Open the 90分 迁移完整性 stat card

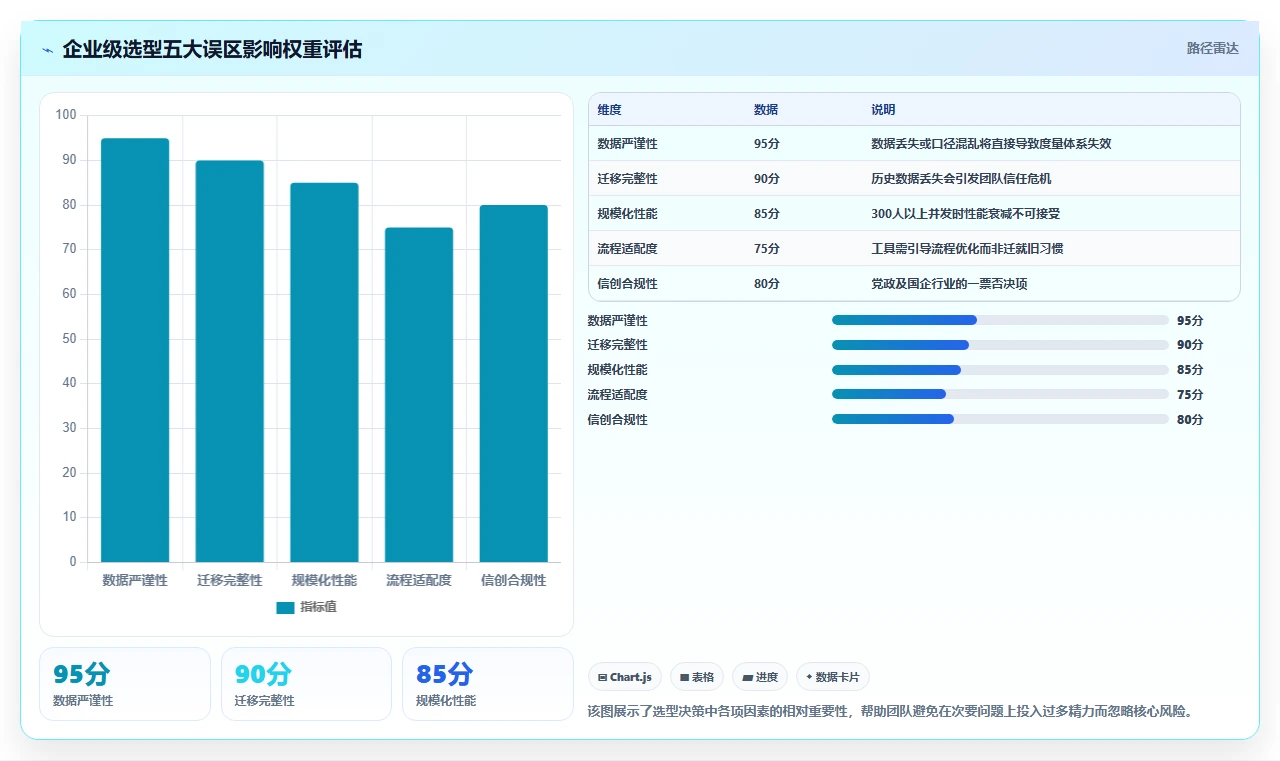(306, 684)
